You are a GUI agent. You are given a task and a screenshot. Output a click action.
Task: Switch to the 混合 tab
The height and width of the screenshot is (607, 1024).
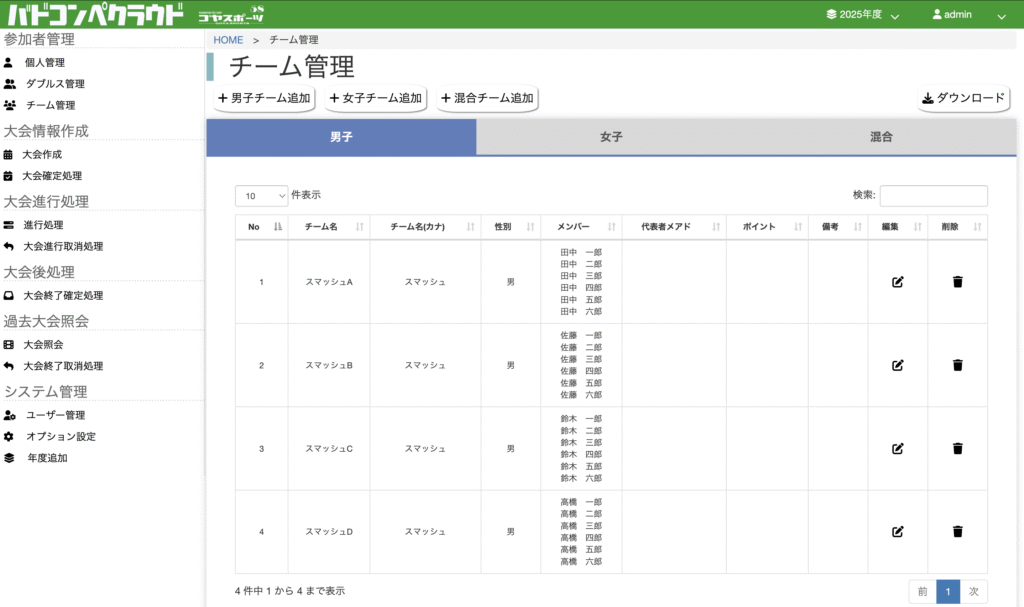pyautogui.click(x=881, y=137)
